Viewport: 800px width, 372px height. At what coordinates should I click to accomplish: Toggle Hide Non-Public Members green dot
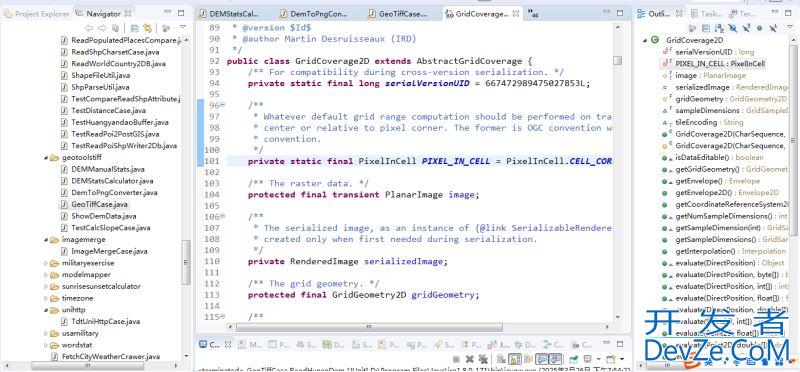coord(759,28)
